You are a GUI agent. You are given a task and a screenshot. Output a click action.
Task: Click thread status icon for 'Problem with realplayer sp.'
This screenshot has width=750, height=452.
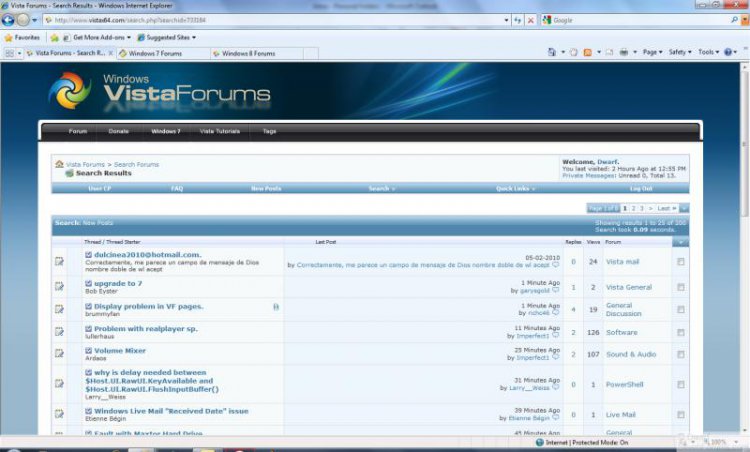(59, 331)
